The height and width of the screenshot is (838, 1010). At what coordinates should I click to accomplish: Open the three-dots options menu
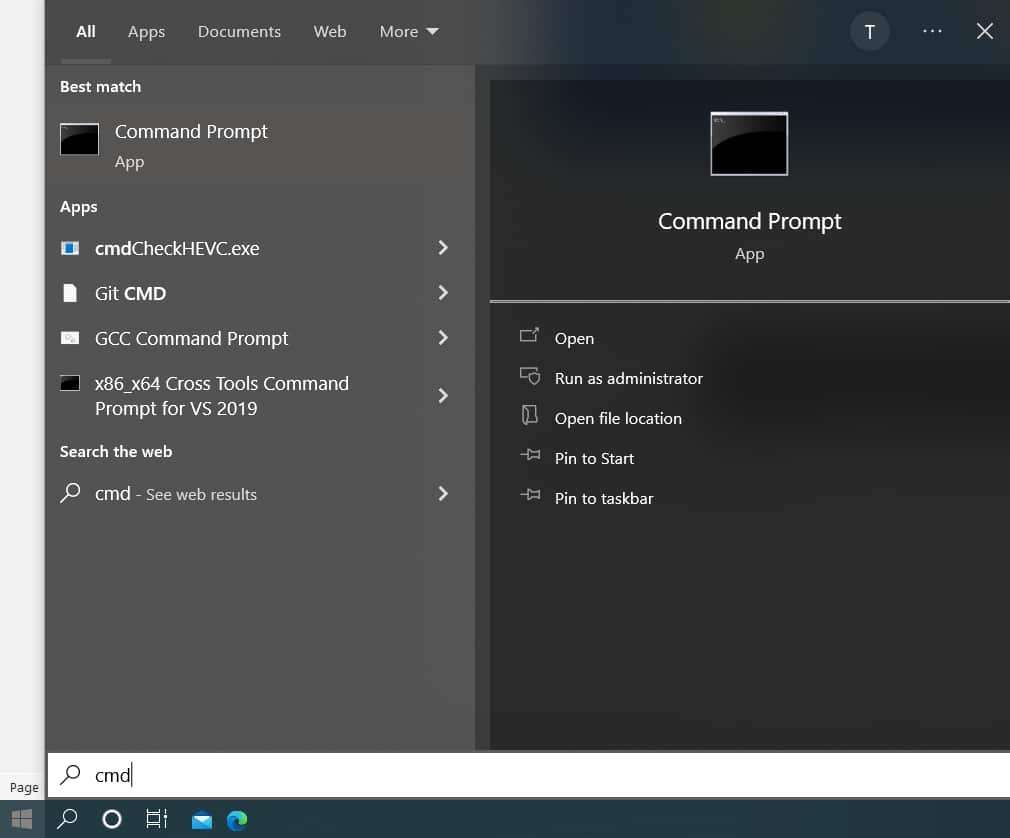point(932,32)
